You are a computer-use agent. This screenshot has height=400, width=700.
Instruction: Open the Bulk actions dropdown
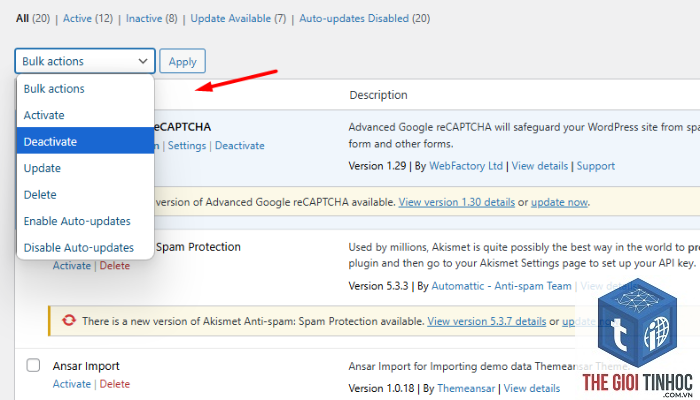[85, 61]
